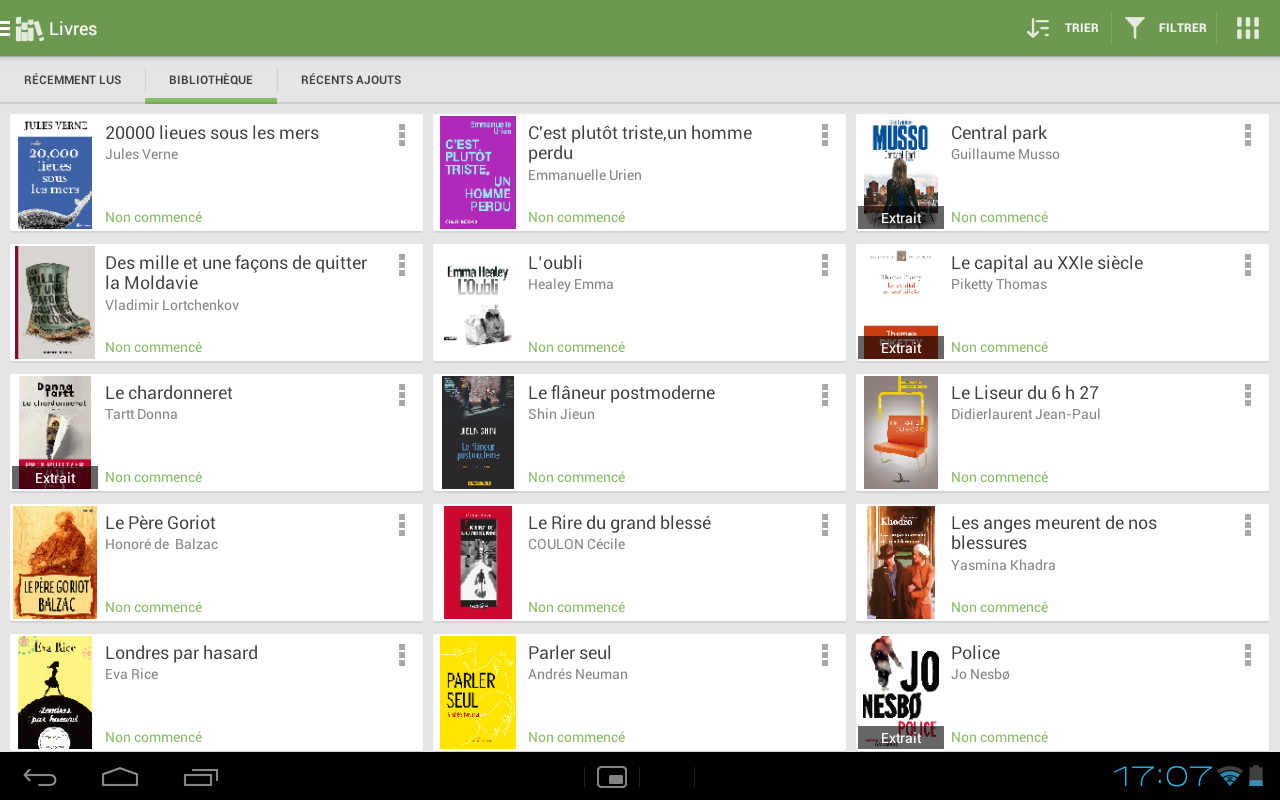
Task: Open the Emma Healey L'oubli cover
Action: point(478,302)
